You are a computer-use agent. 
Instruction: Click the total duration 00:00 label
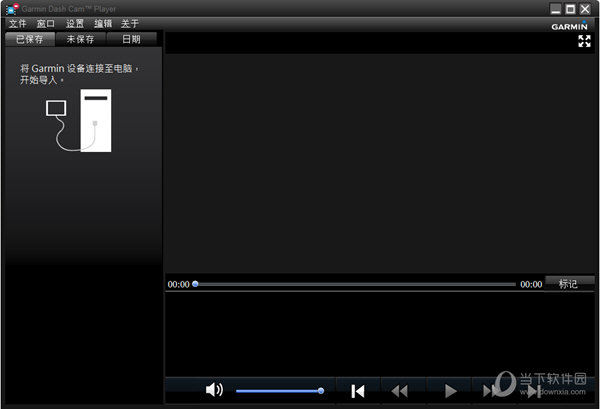[531, 284]
